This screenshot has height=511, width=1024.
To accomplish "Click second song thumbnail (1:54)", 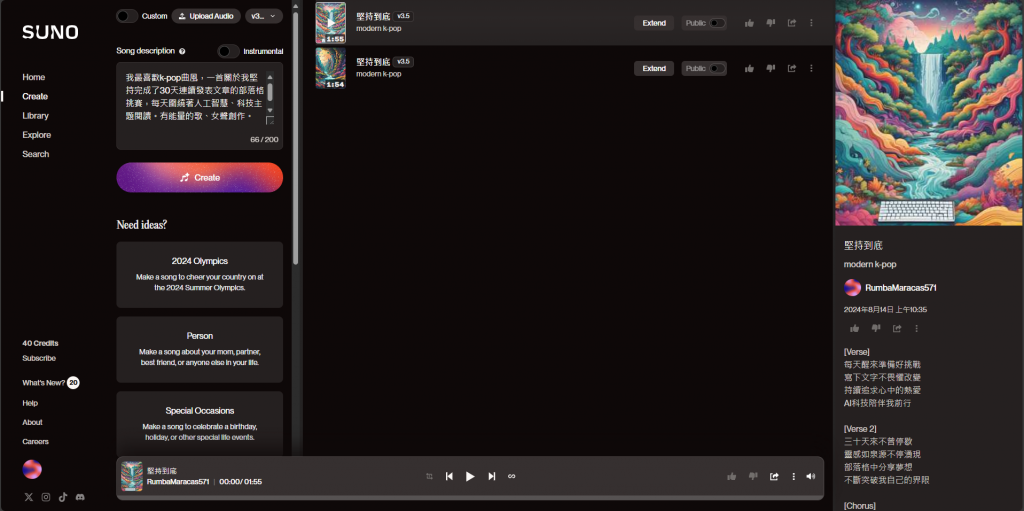I will tap(330, 68).
